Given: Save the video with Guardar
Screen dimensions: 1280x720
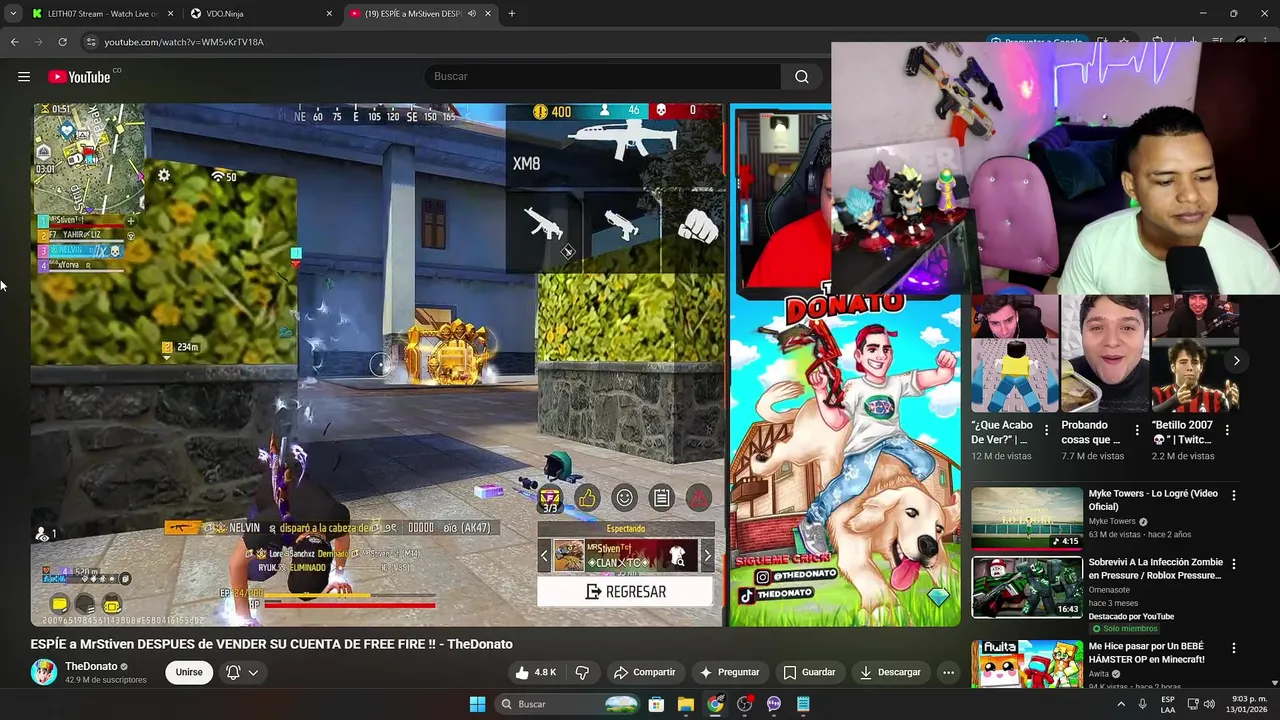Looking at the screenshot, I should click(x=809, y=672).
